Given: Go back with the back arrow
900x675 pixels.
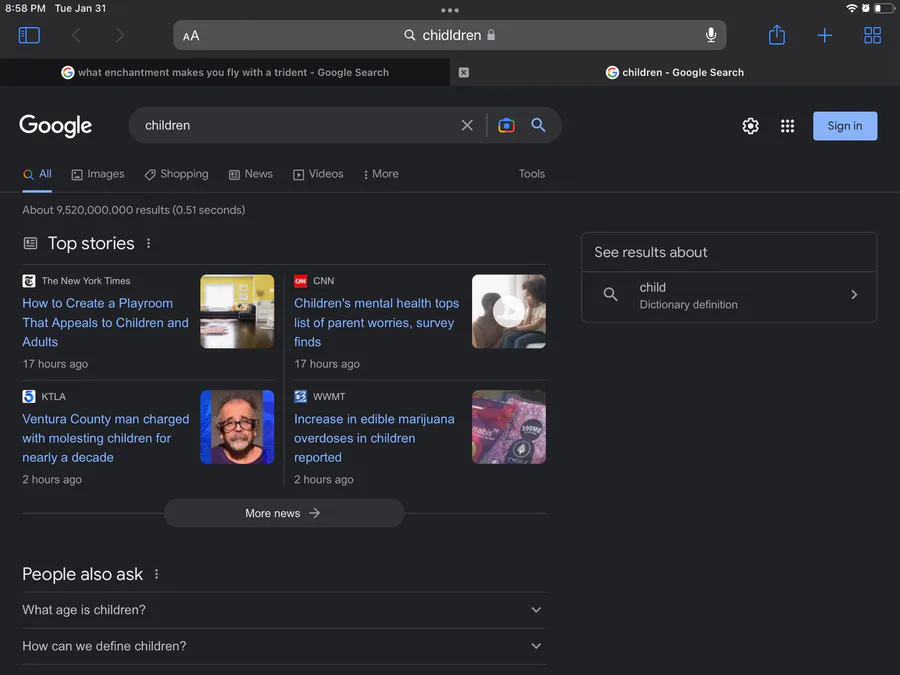Looking at the screenshot, I should tap(76, 35).
